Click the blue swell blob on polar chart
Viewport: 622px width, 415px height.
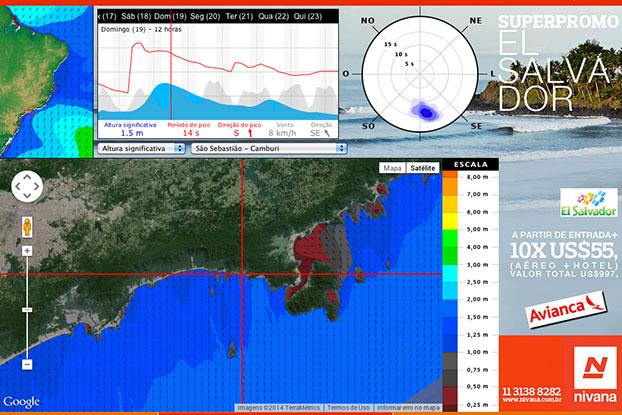click(x=425, y=111)
